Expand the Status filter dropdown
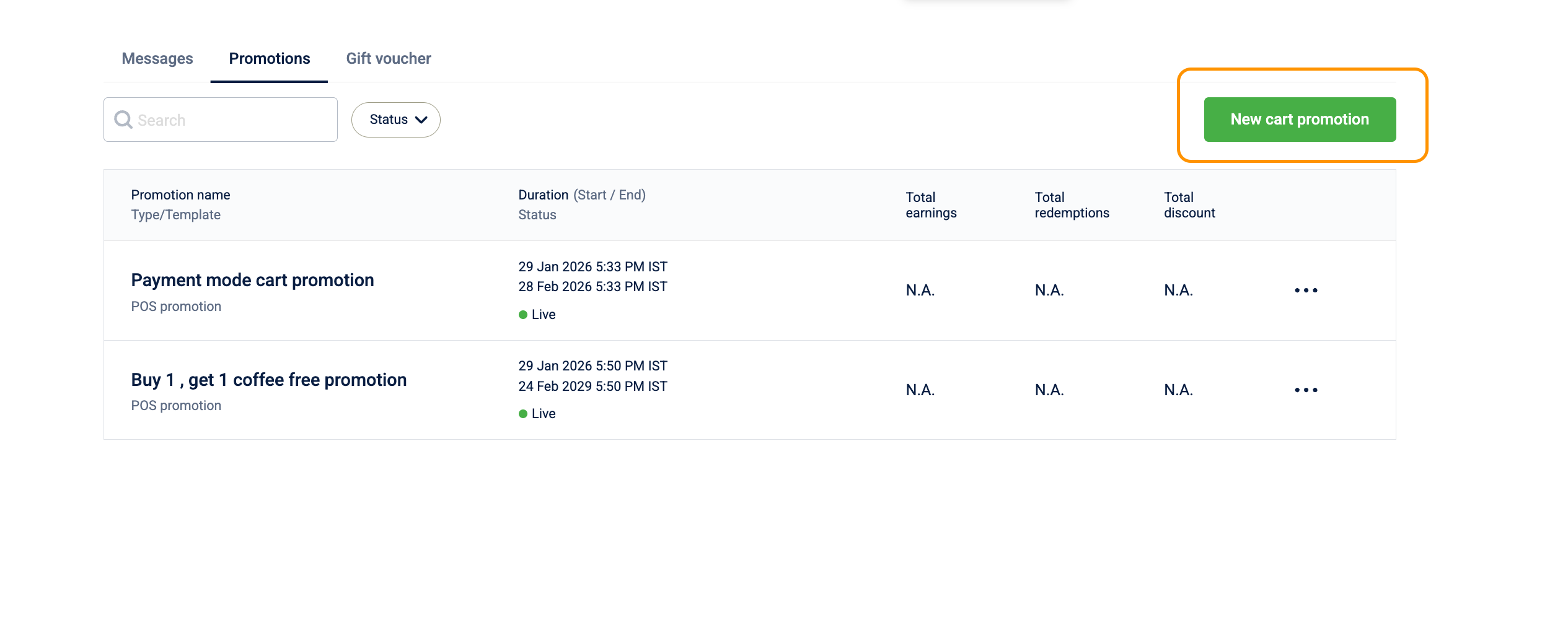The image size is (1568, 643). [396, 120]
